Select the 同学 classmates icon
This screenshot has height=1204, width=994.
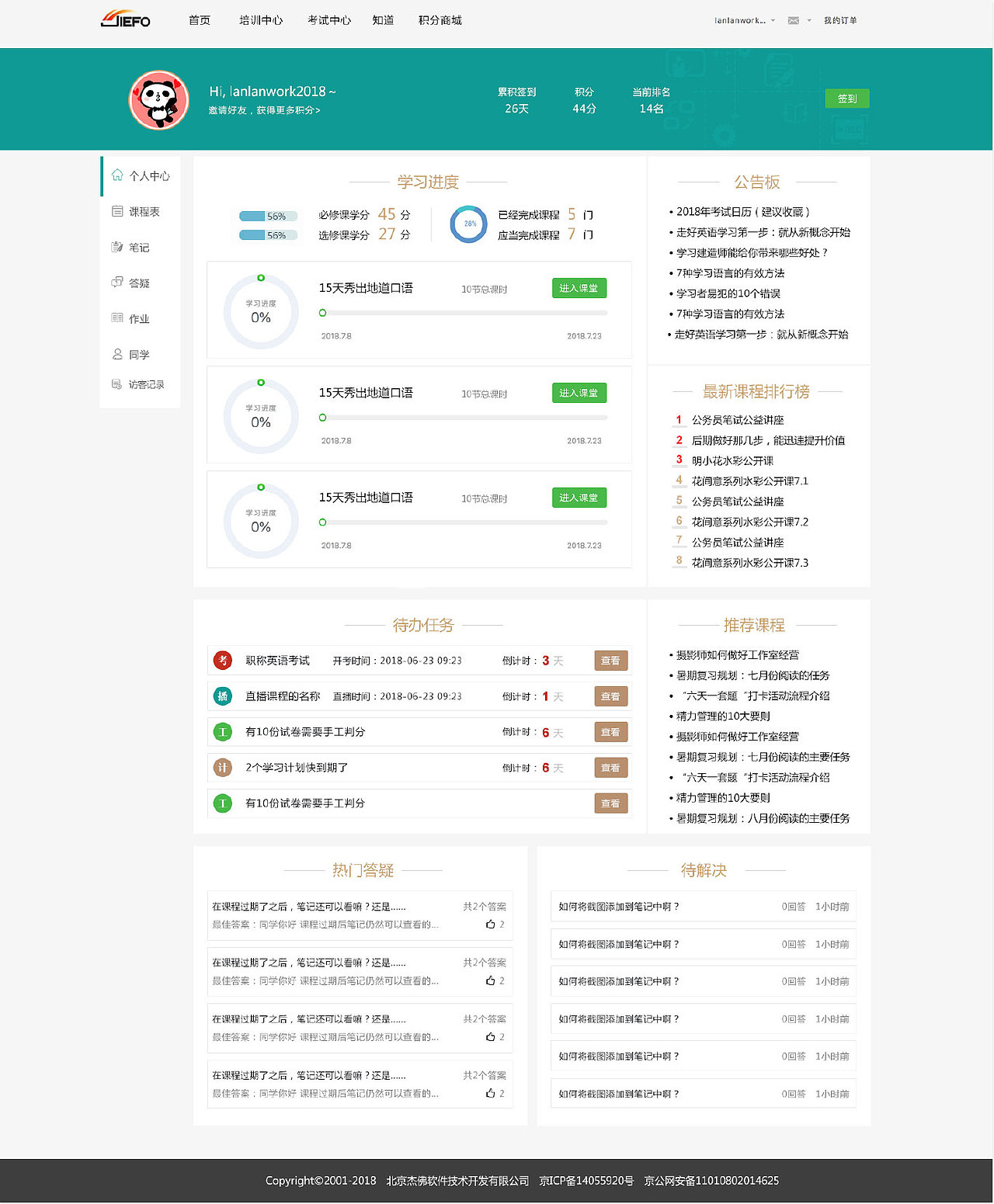[117, 354]
